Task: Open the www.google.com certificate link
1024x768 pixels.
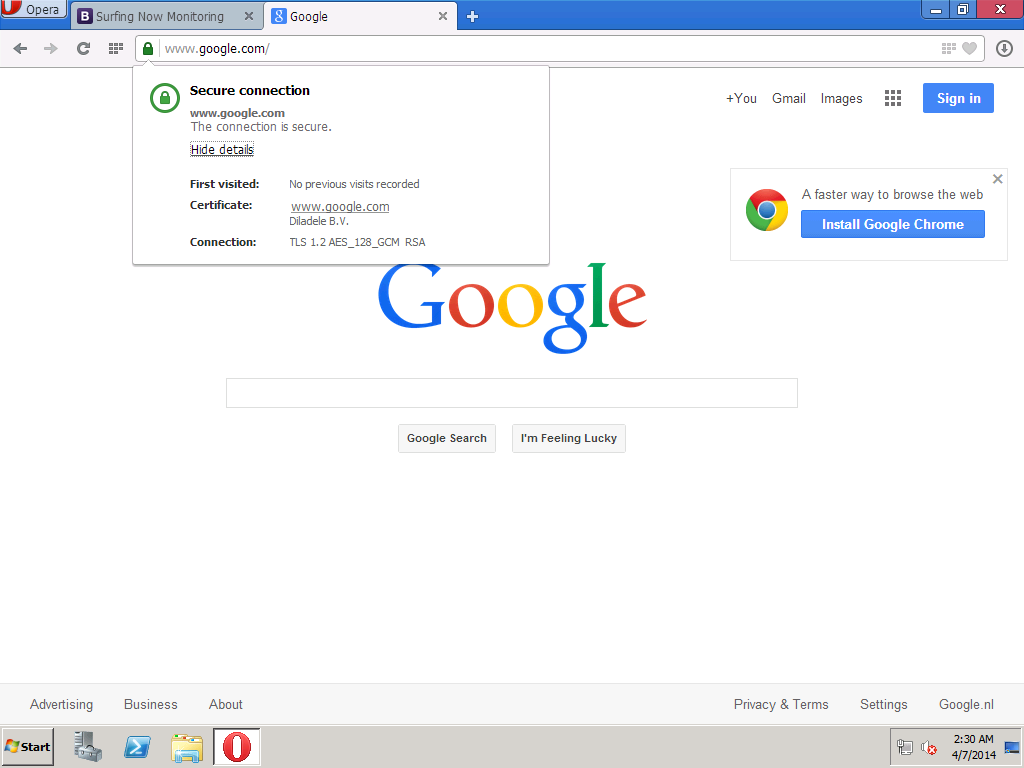Action: coord(340,206)
